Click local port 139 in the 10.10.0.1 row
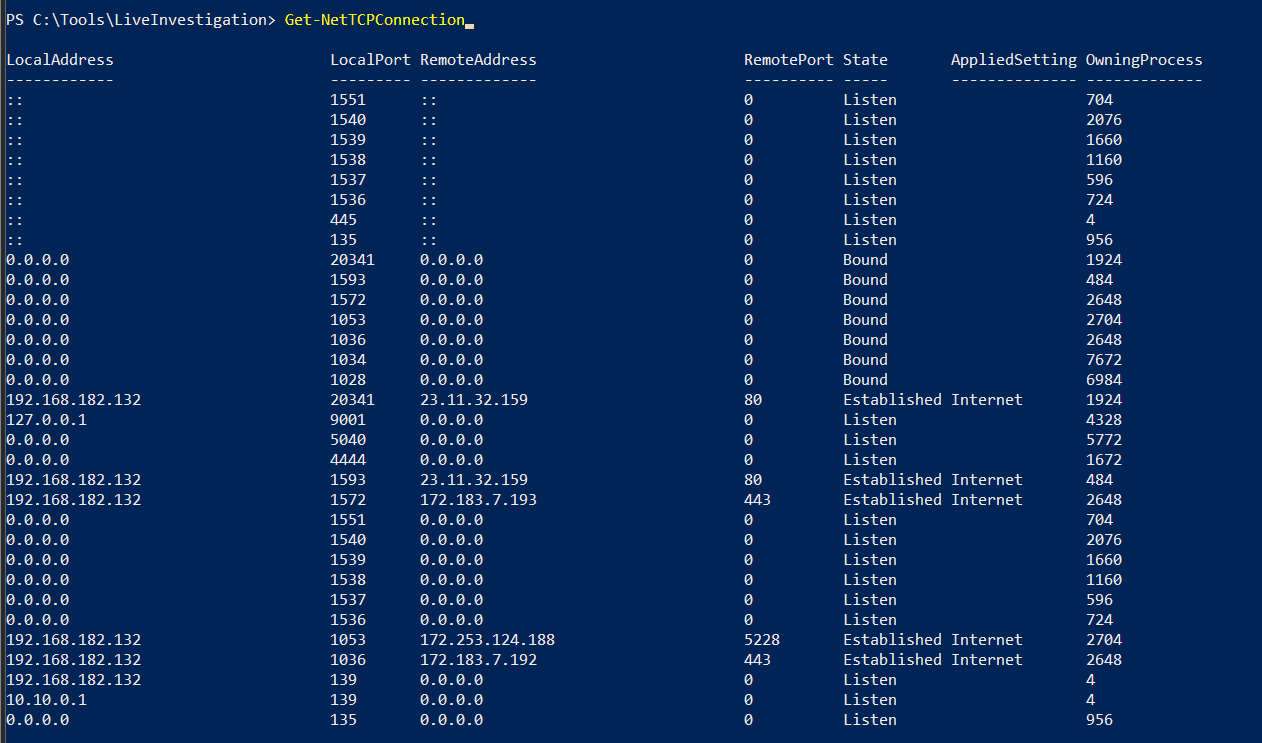Screen dimensions: 1262x743 click(343, 700)
